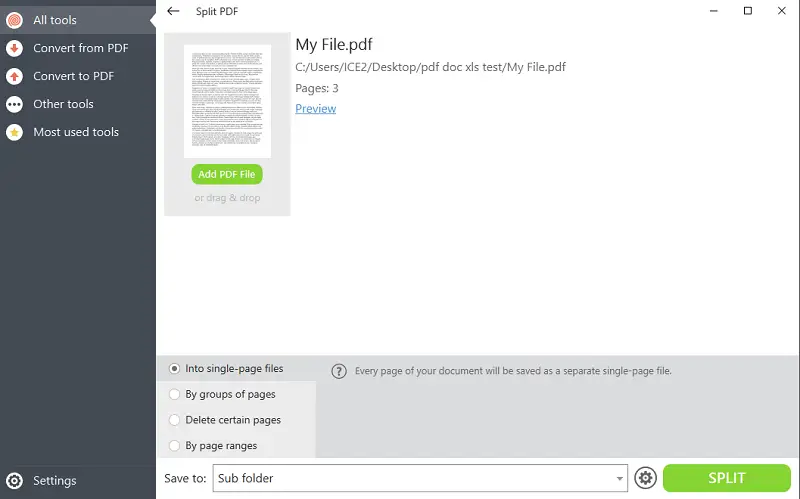Click the Pages: 3 text
Image resolution: width=800 pixels, height=499 pixels.
point(317,88)
